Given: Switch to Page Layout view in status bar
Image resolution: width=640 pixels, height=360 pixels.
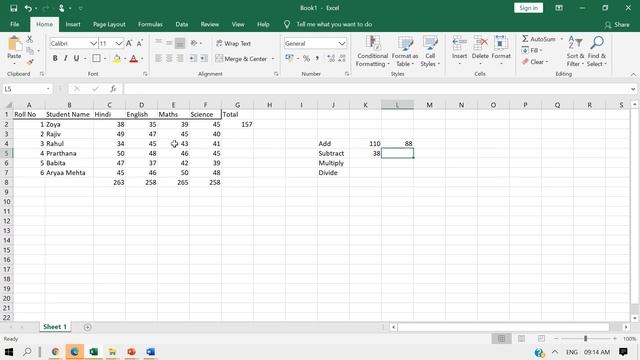Looking at the screenshot, I should click(521, 339).
